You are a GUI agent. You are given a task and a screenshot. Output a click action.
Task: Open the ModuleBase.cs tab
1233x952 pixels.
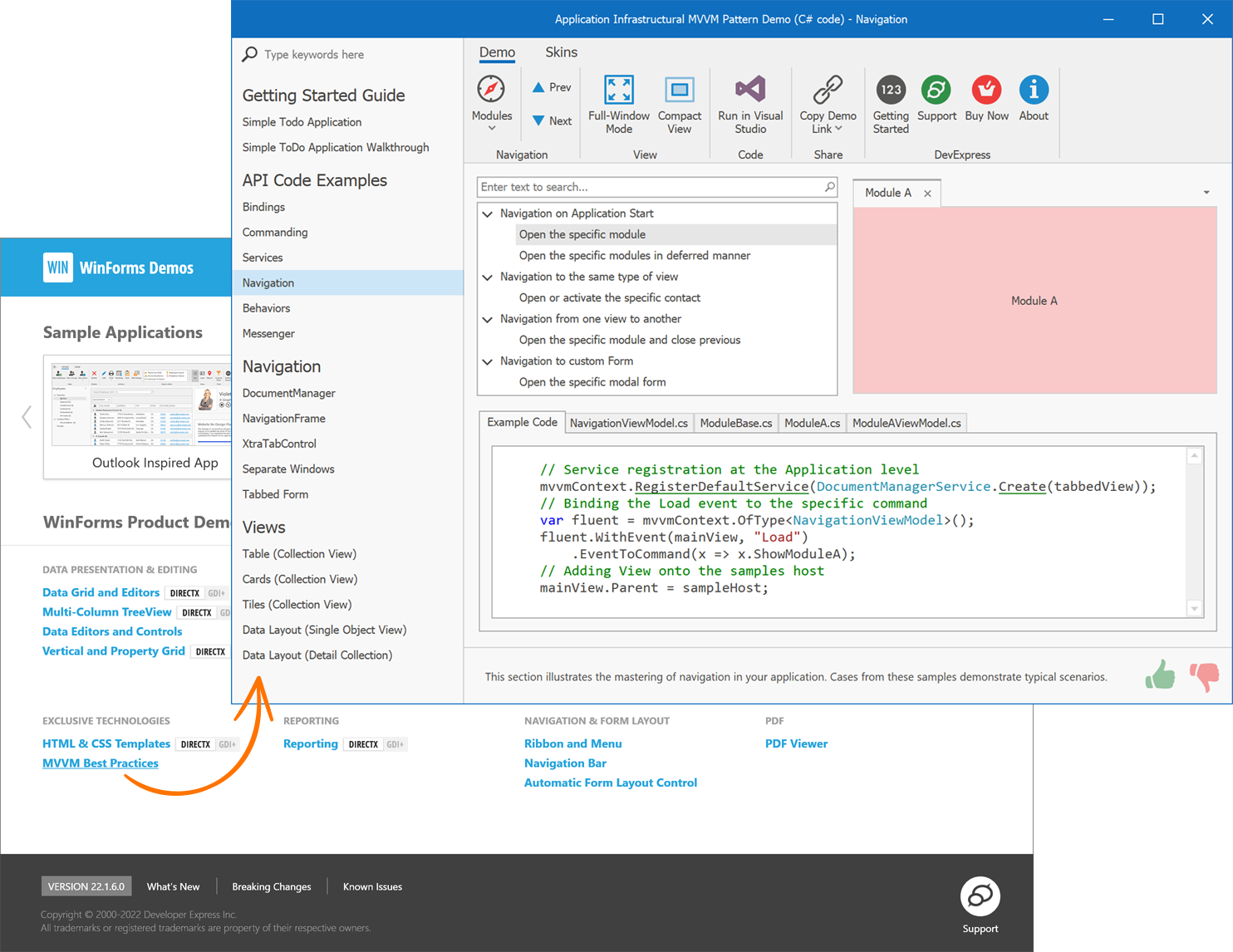736,423
